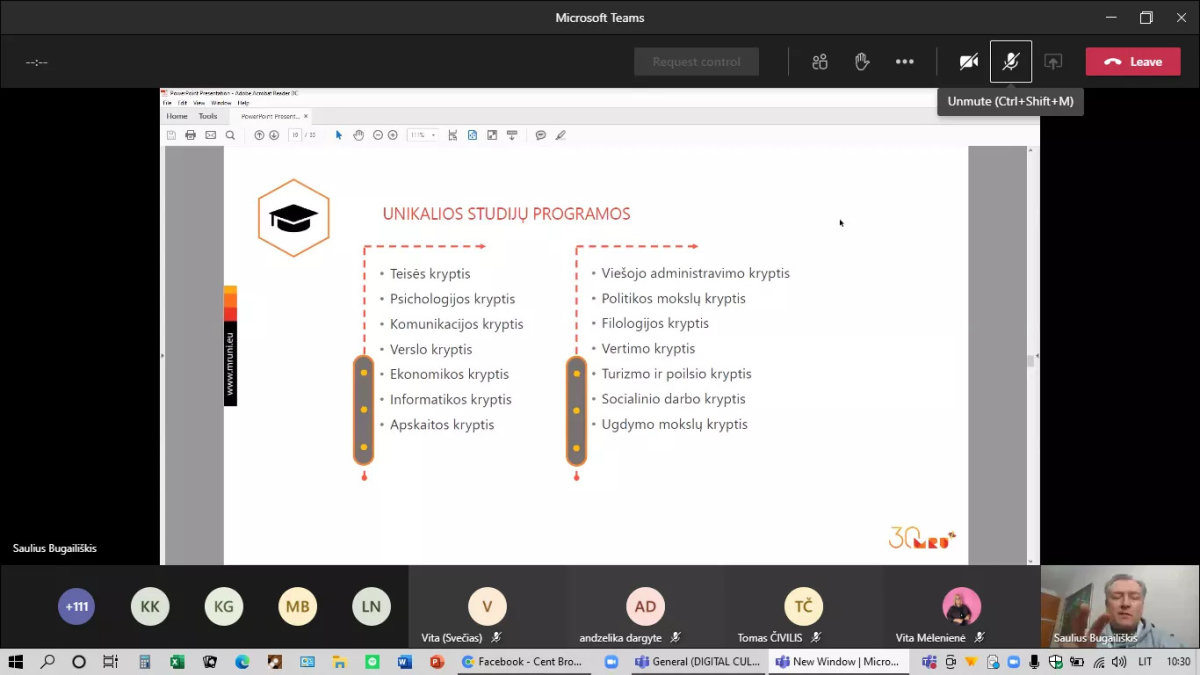Click email envelope icon in Acrobat toolbar

coord(210,135)
